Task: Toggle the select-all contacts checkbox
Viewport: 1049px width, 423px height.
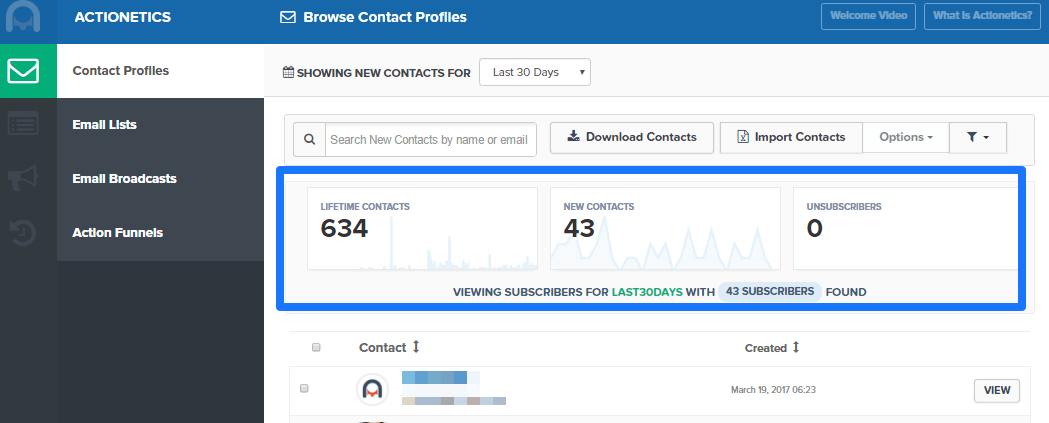Action: pyautogui.click(x=316, y=347)
